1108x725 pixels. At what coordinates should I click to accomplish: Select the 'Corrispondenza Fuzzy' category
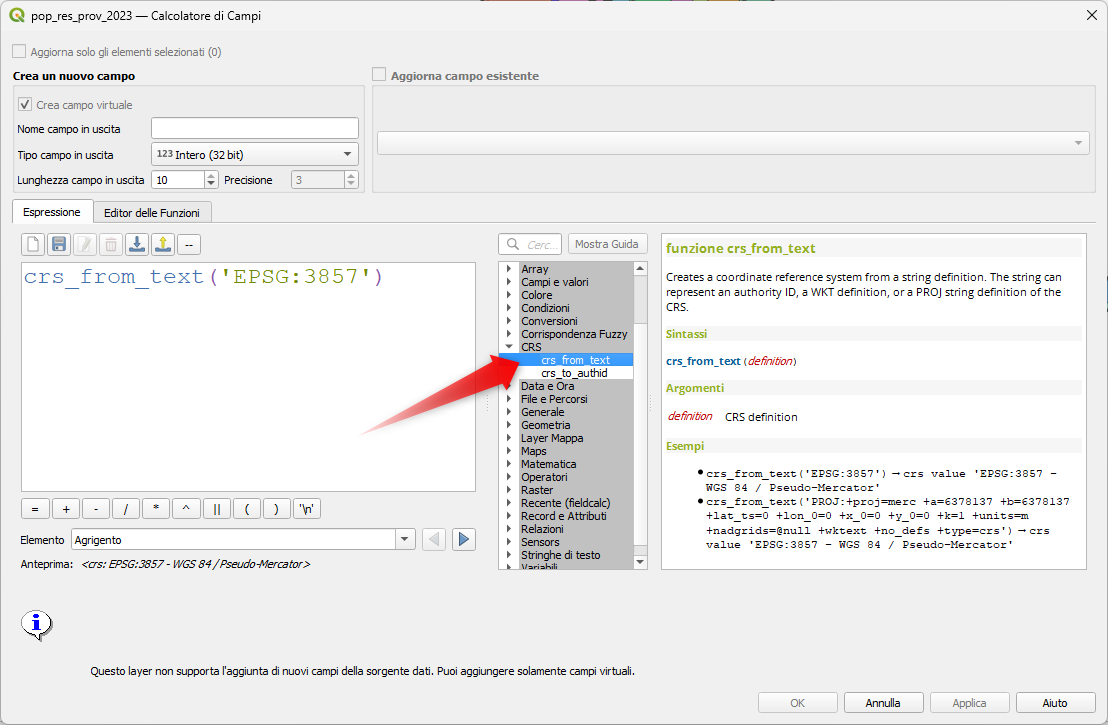click(x=574, y=334)
